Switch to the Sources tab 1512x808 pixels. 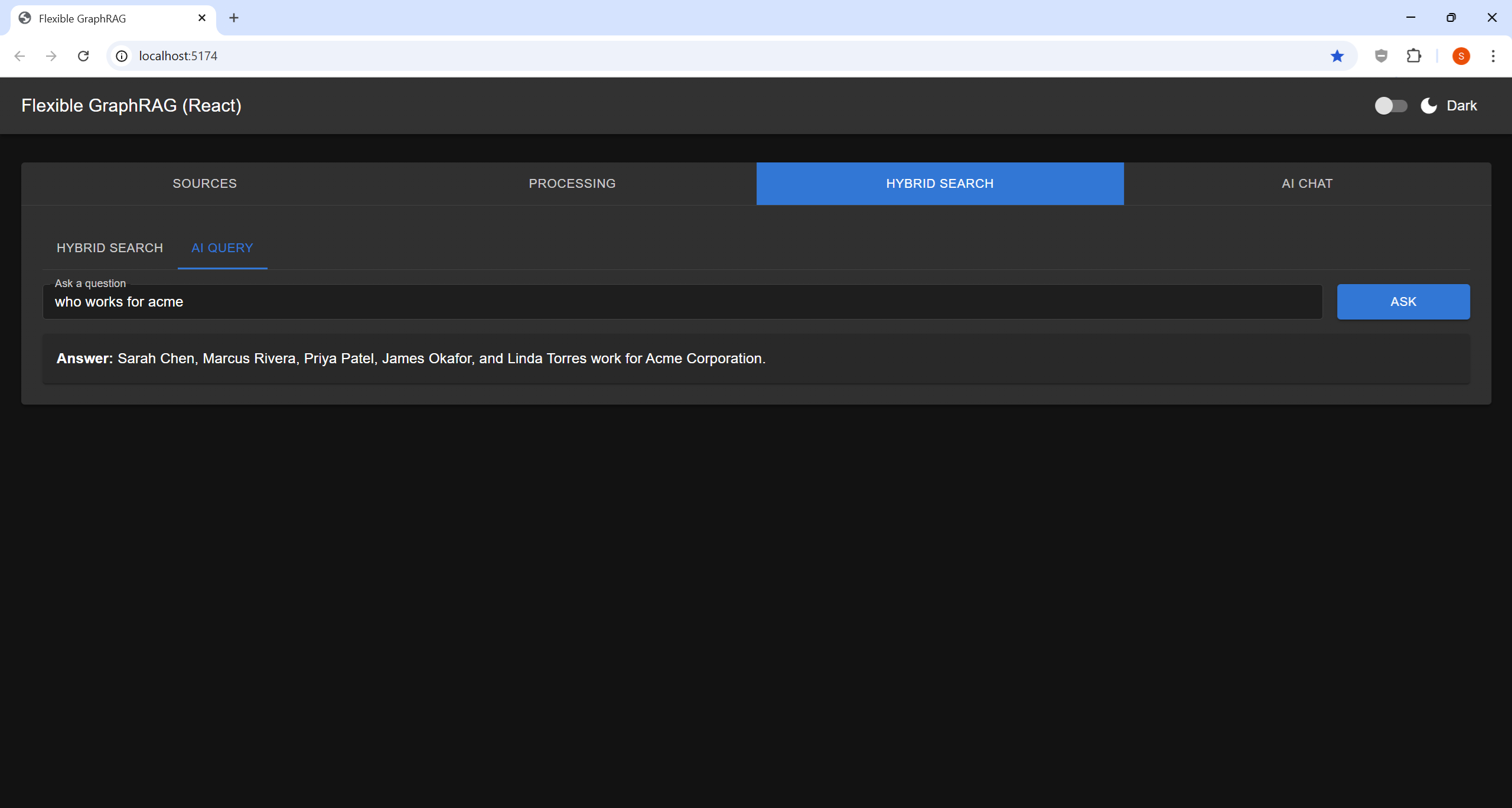pos(204,184)
